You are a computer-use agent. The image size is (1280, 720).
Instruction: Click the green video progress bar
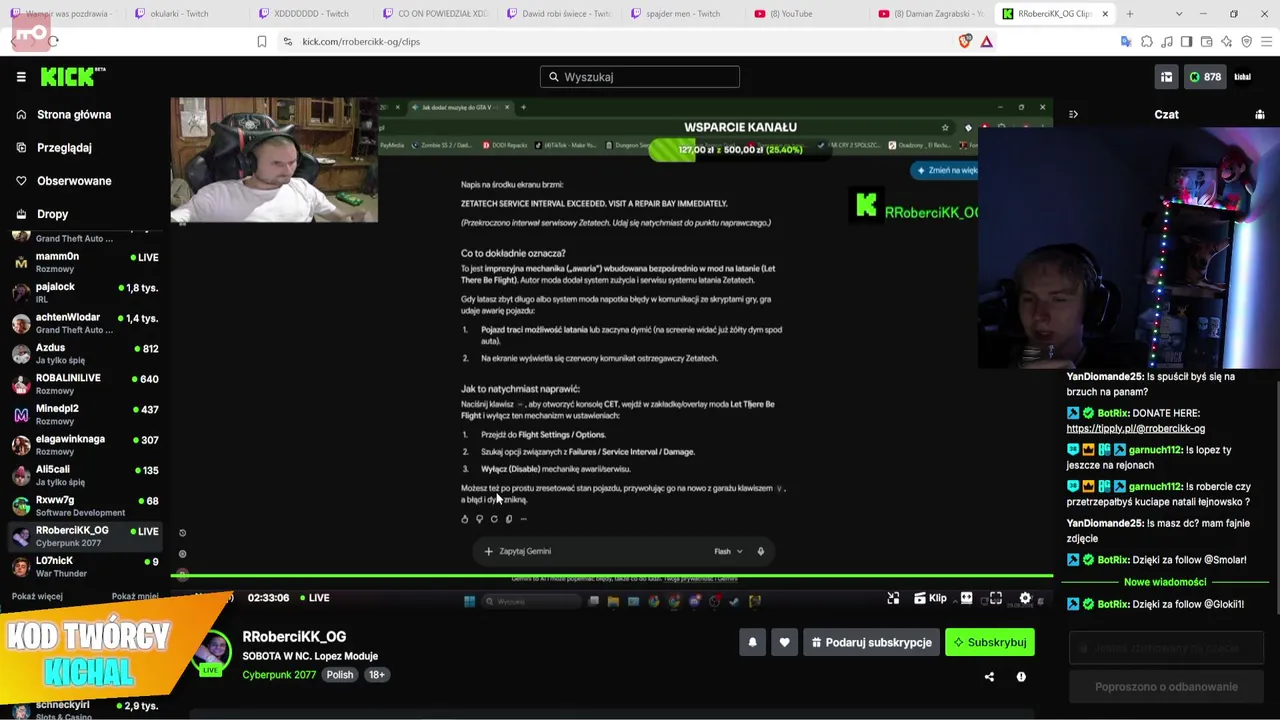pyautogui.click(x=612, y=576)
